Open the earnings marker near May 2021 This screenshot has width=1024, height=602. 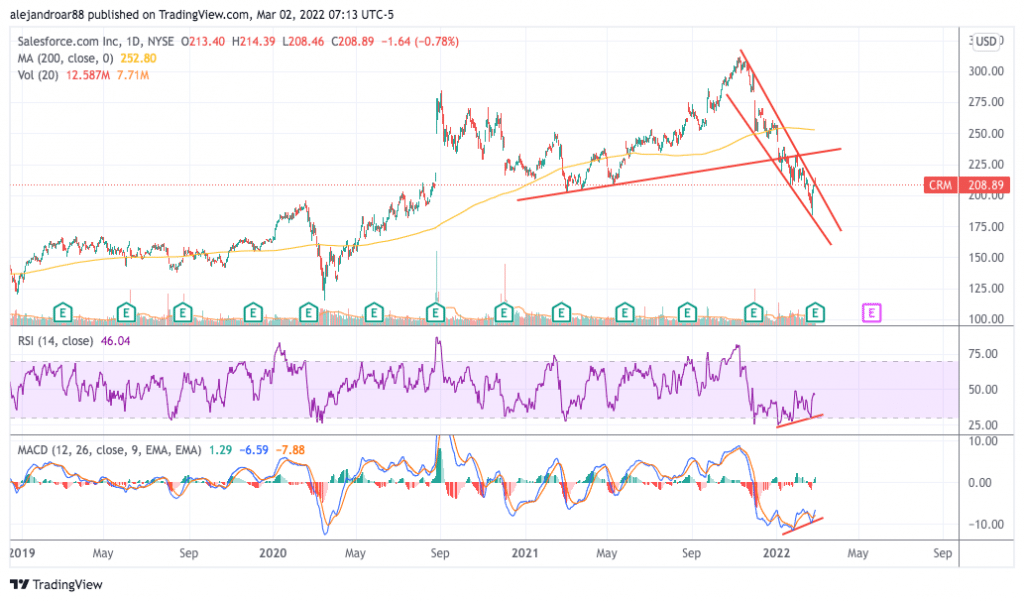tap(624, 313)
